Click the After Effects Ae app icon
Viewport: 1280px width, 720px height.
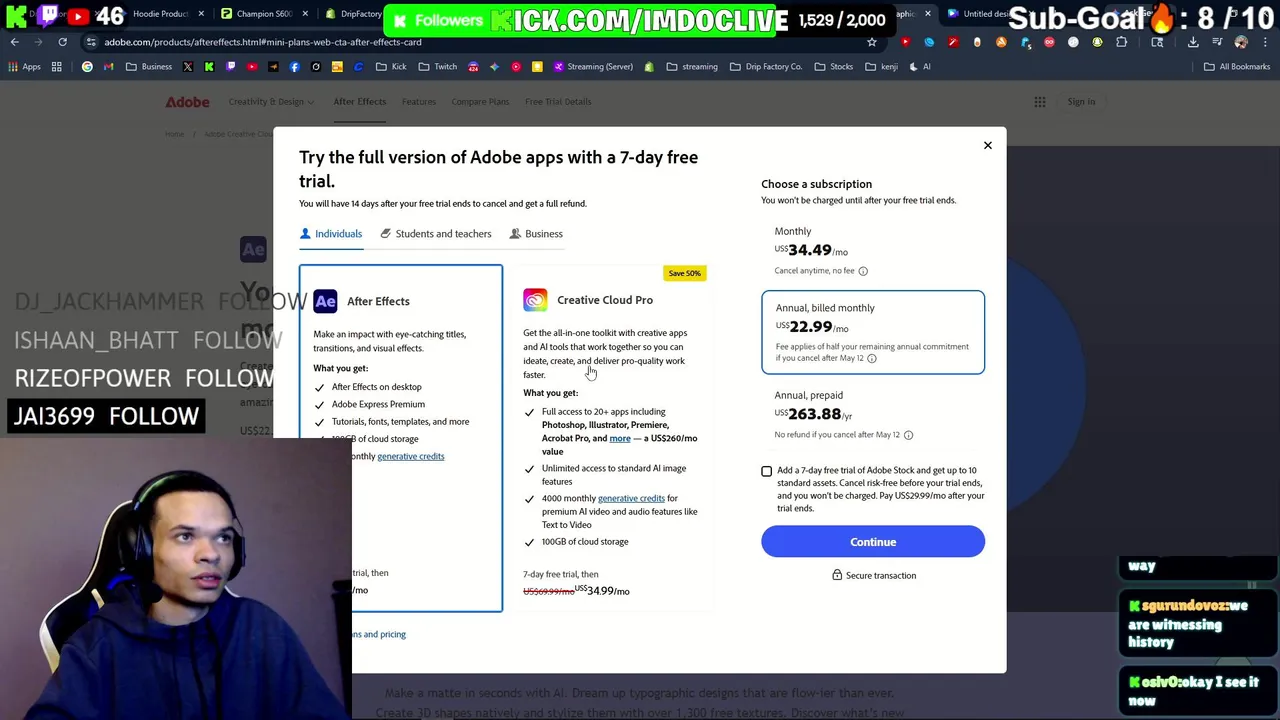click(325, 301)
